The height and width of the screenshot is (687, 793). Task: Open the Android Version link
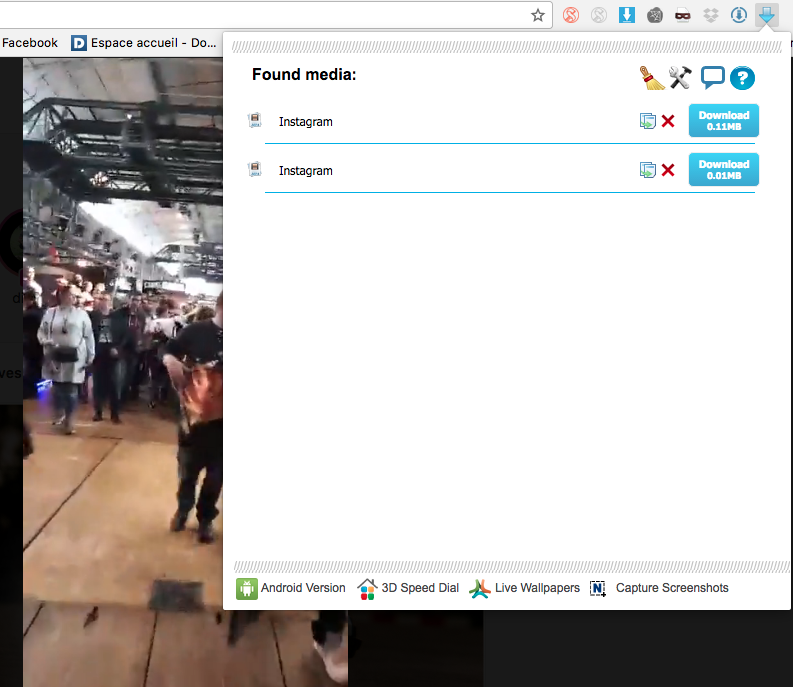291,588
